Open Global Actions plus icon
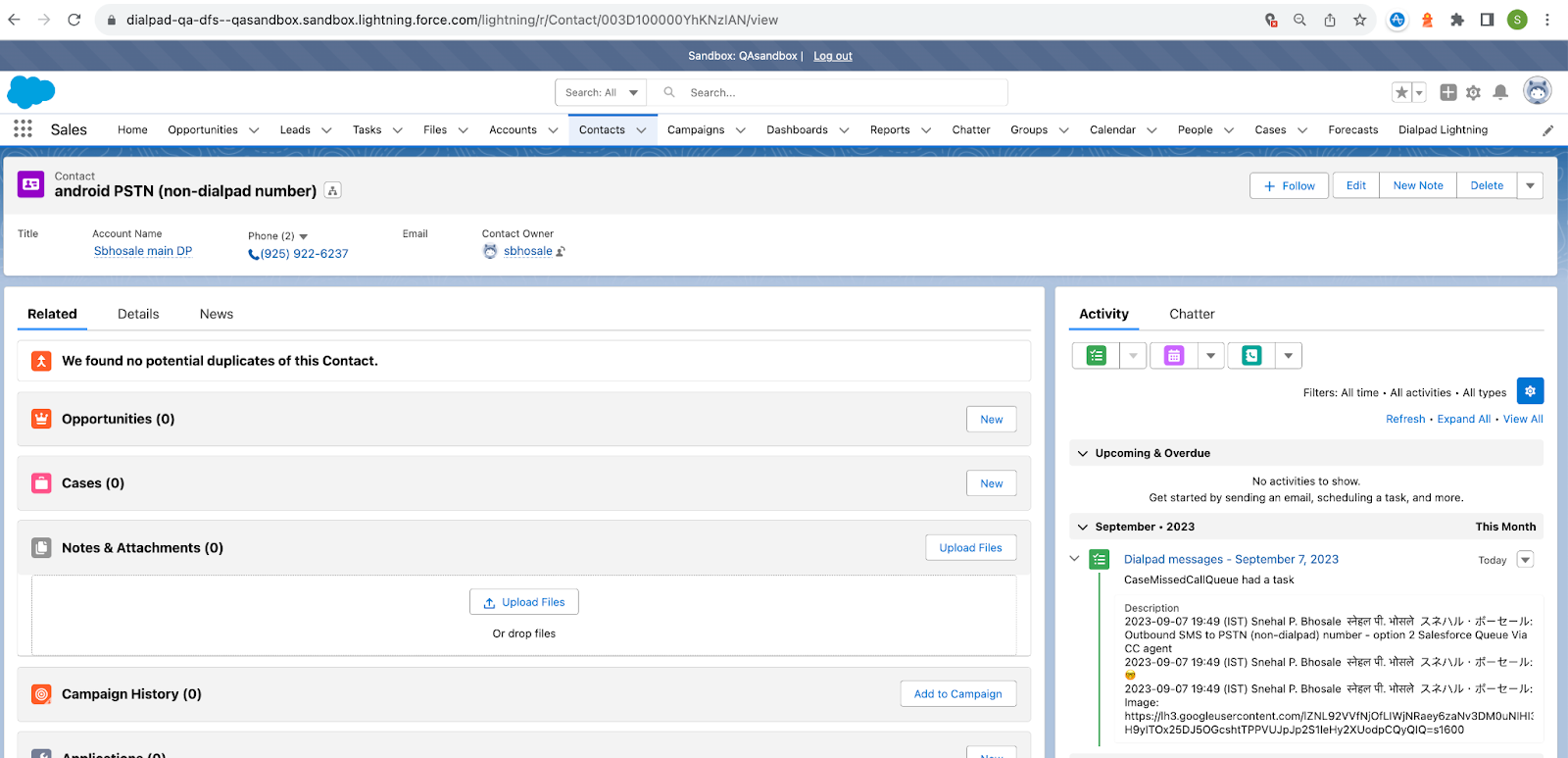Viewport: 1568px width, 758px height. pyautogui.click(x=1448, y=92)
